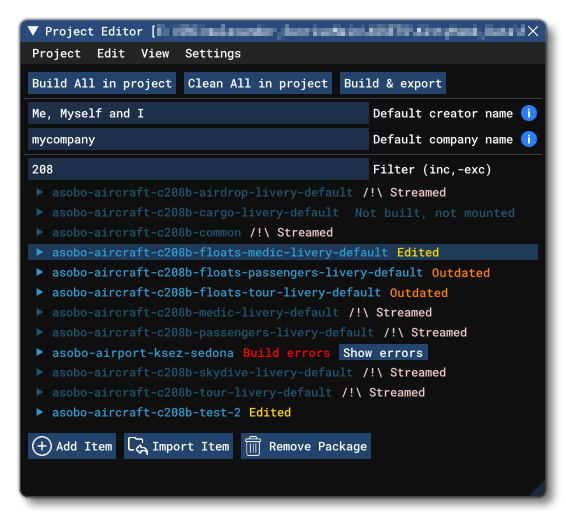Close the Project Editor window
Screen dimensions: 566x517
(533, 31)
